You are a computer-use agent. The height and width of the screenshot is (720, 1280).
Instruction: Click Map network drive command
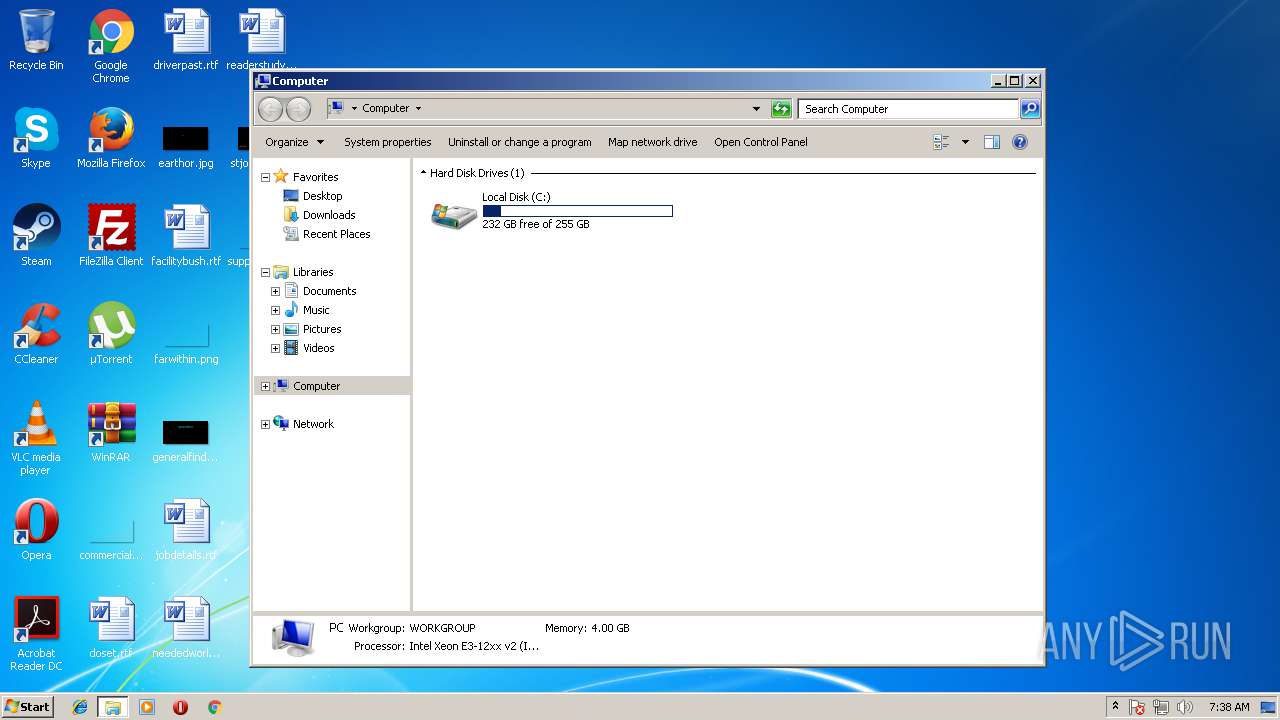click(x=653, y=142)
